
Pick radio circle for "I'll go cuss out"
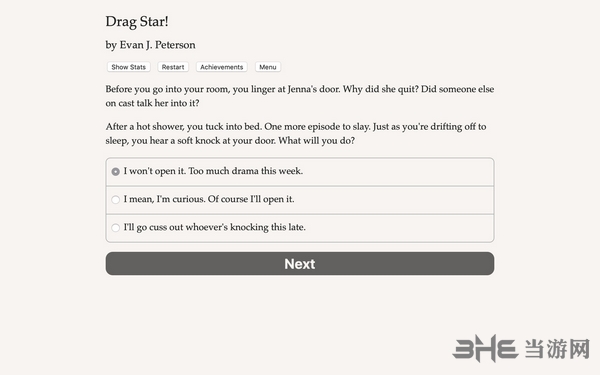pos(116,228)
